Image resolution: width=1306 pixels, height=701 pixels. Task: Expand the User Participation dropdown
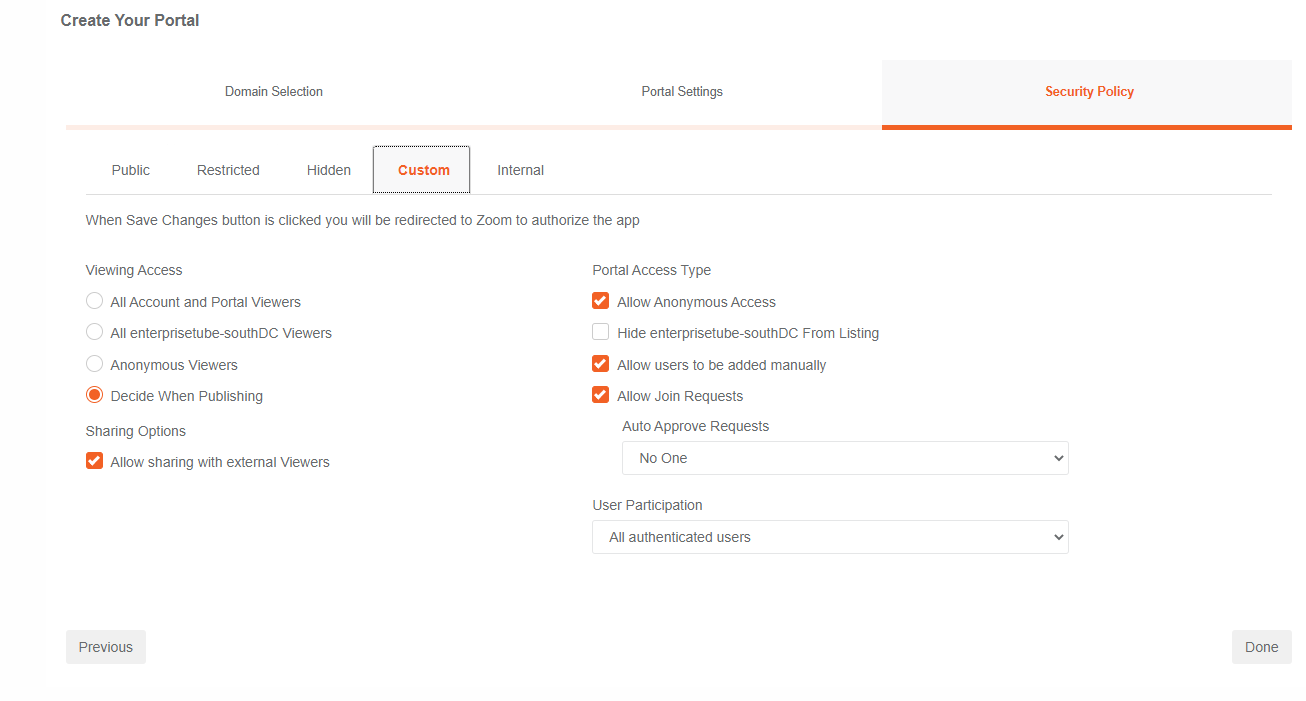(829, 537)
